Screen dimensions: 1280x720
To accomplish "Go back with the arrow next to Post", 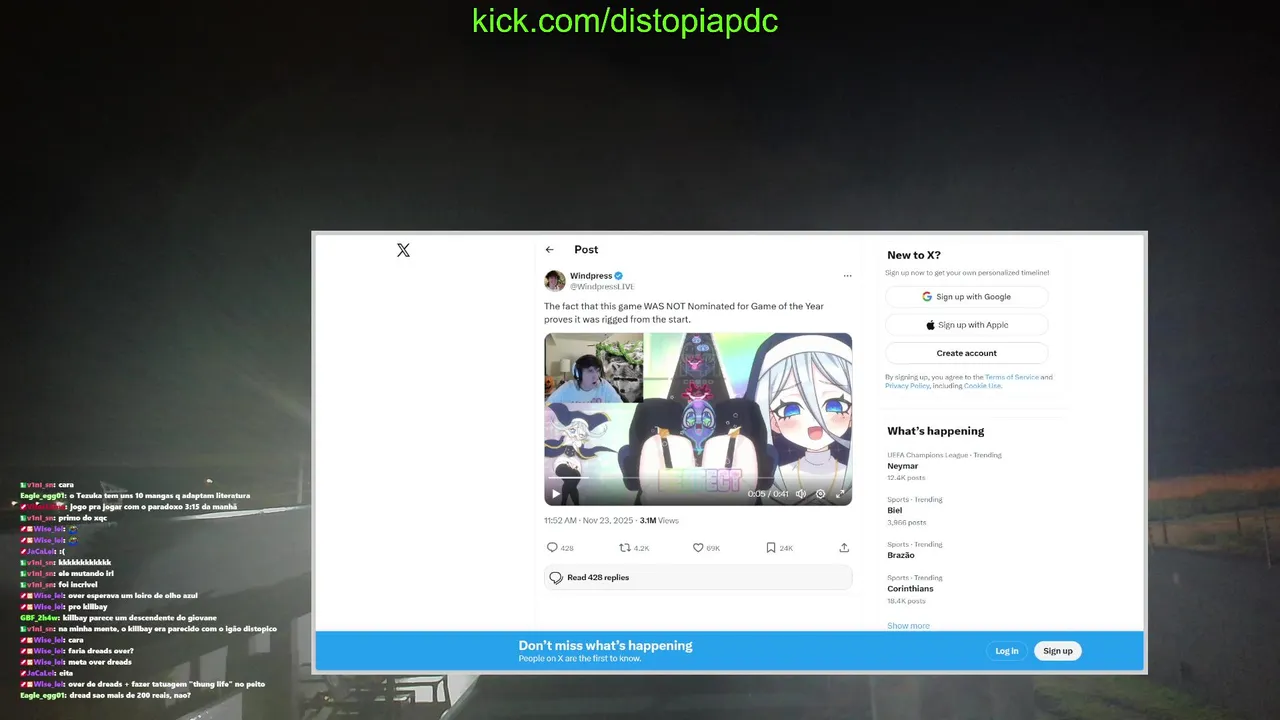I will pyautogui.click(x=549, y=250).
